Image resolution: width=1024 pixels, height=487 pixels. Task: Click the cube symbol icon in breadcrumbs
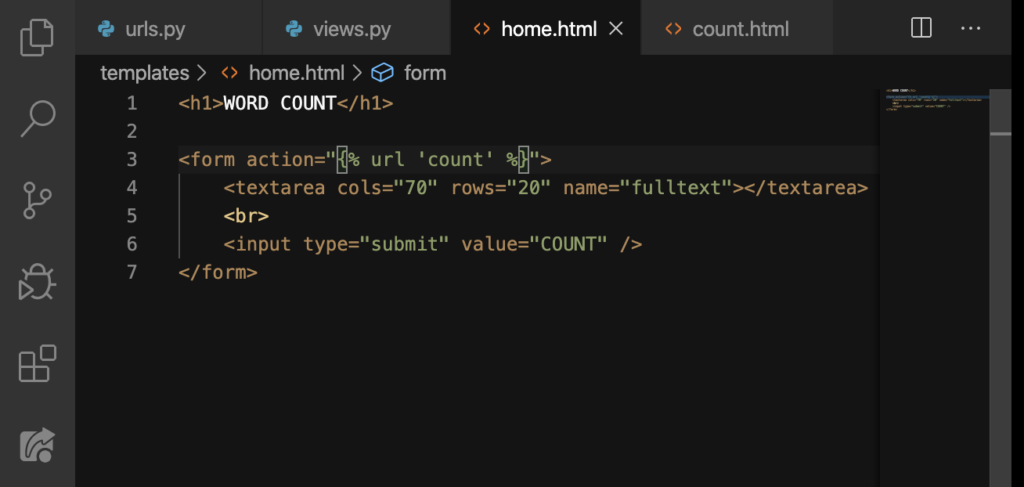click(x=382, y=72)
